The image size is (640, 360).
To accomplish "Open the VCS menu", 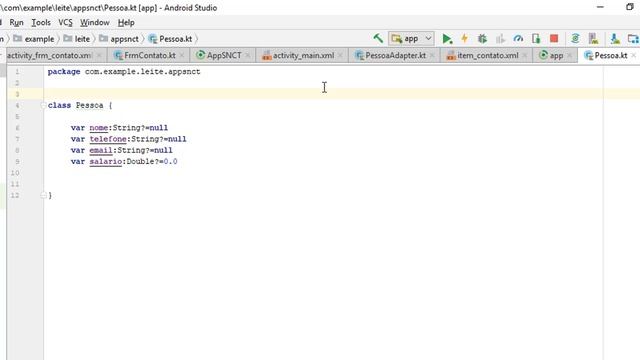I will [x=65, y=22].
